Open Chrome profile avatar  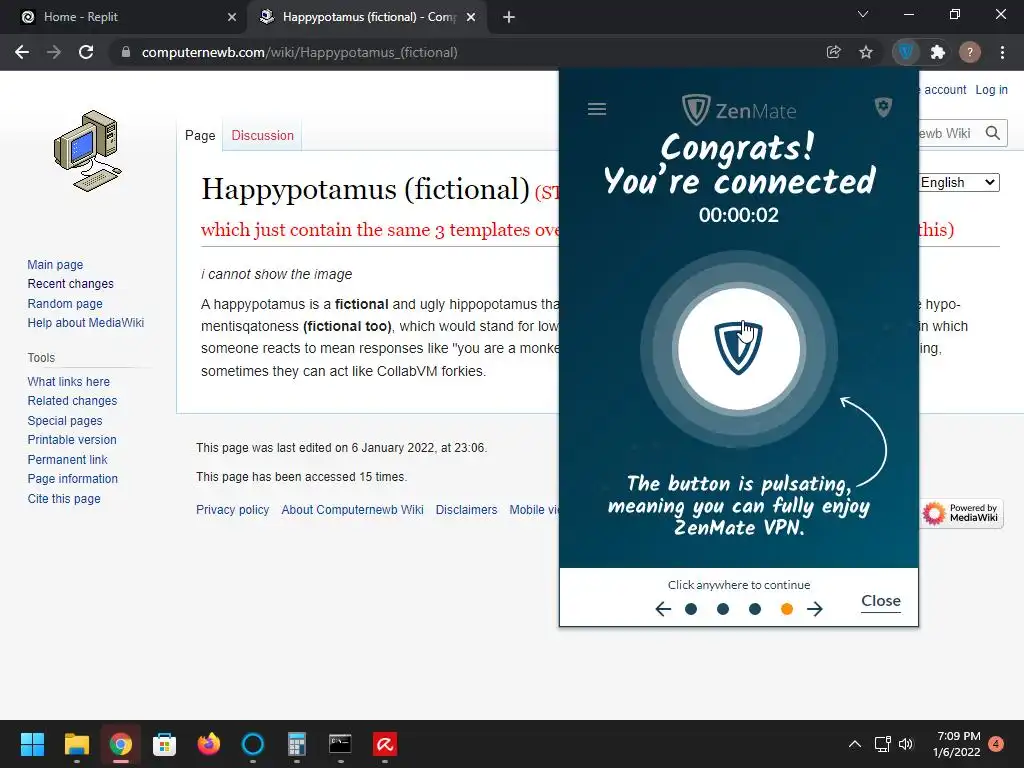[970, 52]
